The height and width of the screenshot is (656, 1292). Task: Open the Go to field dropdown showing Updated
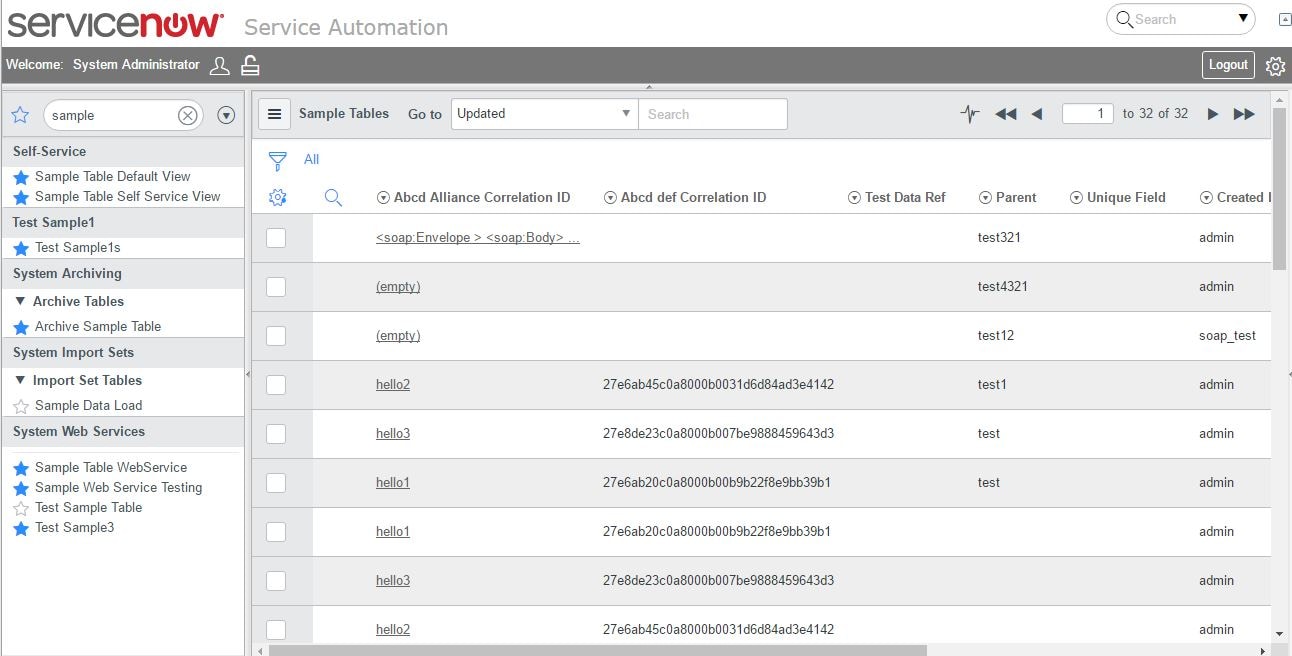545,114
